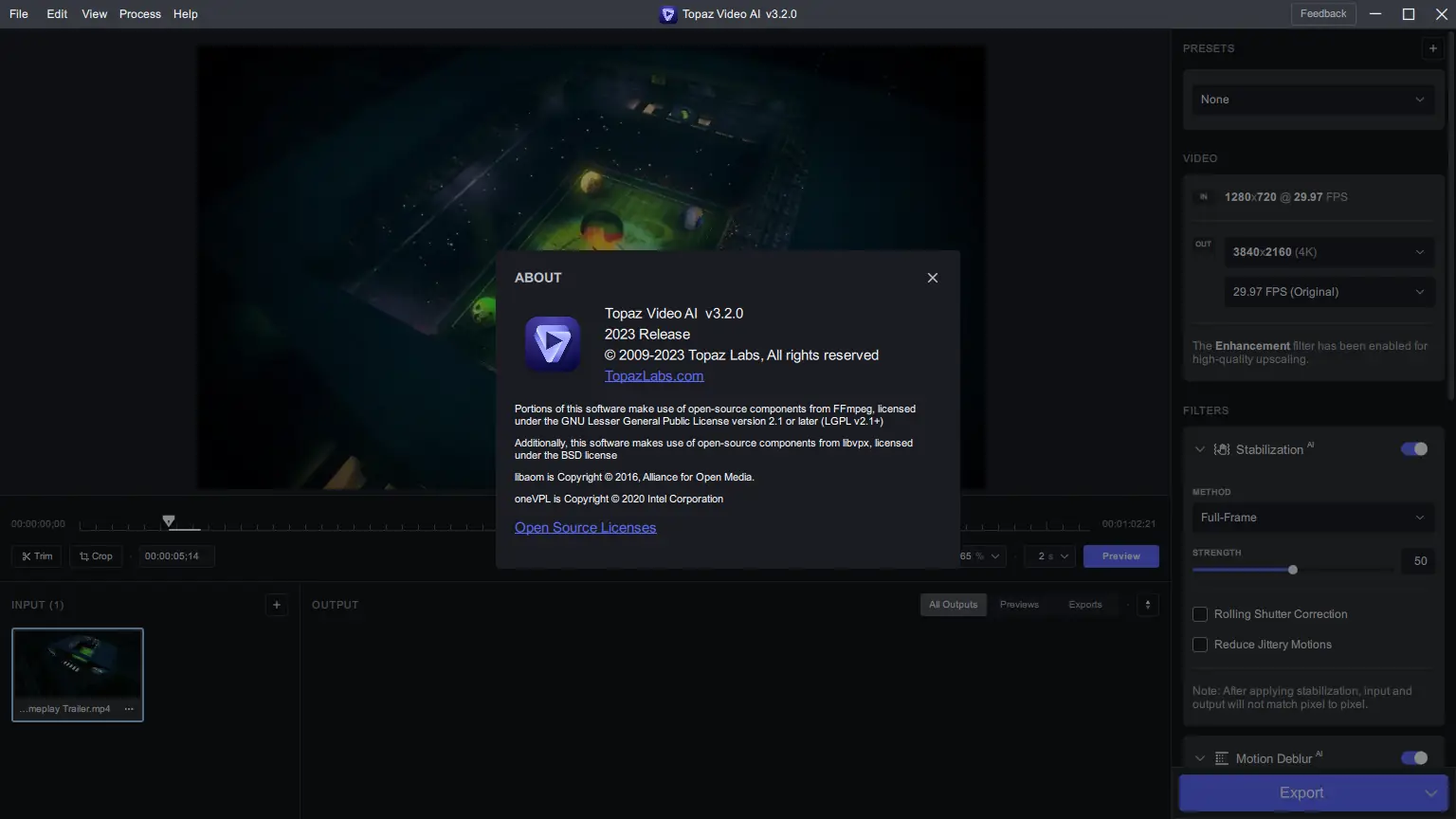1456x819 pixels.
Task: Click the Strength value field showing 50
Action: (x=1420, y=561)
